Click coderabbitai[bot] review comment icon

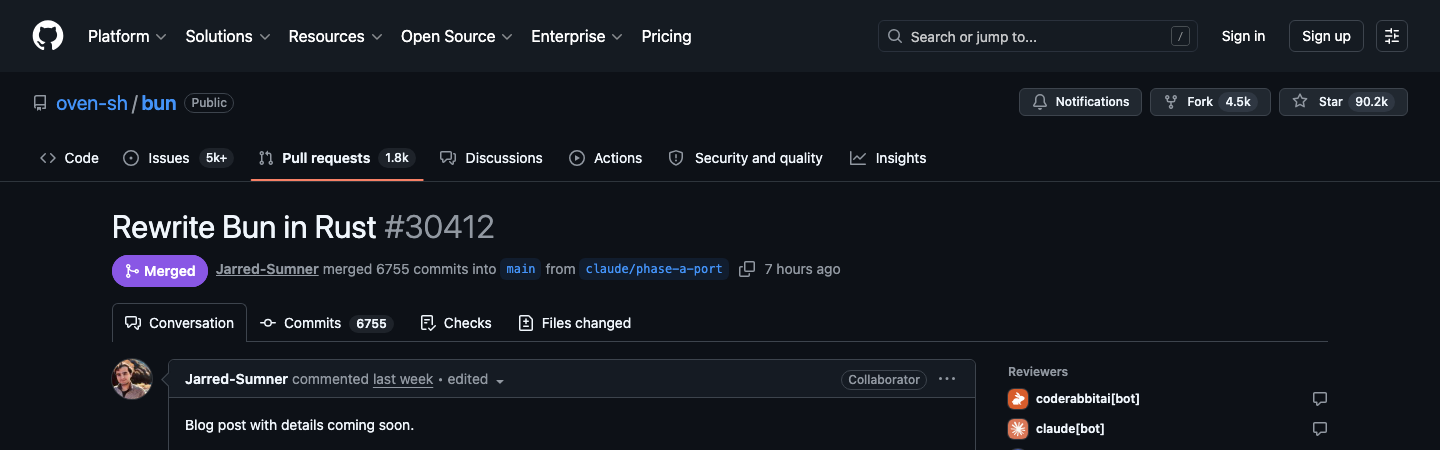(x=1320, y=399)
